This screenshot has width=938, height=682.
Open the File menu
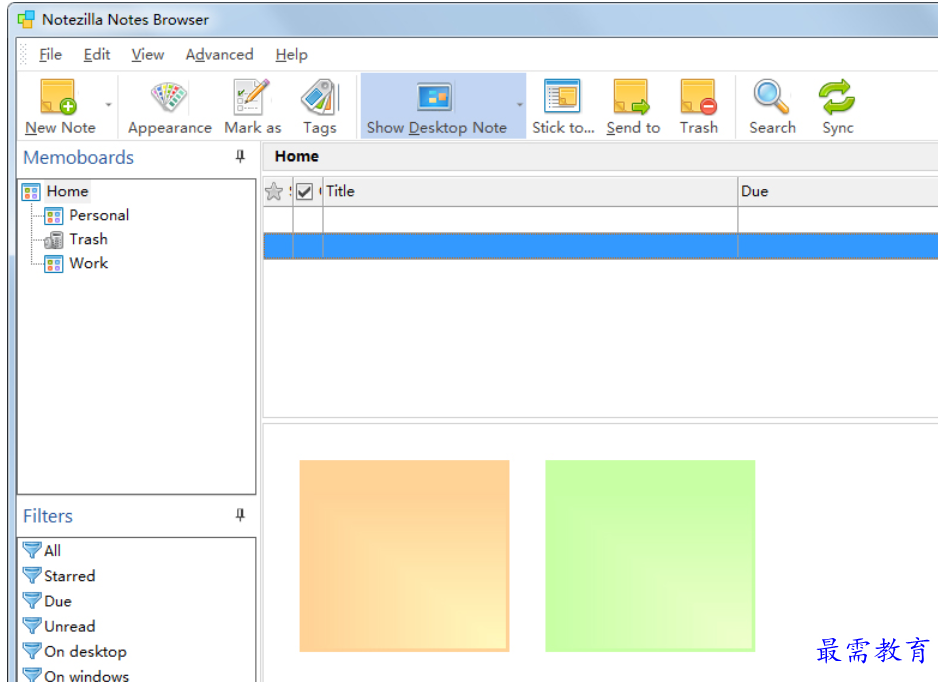(x=50, y=54)
